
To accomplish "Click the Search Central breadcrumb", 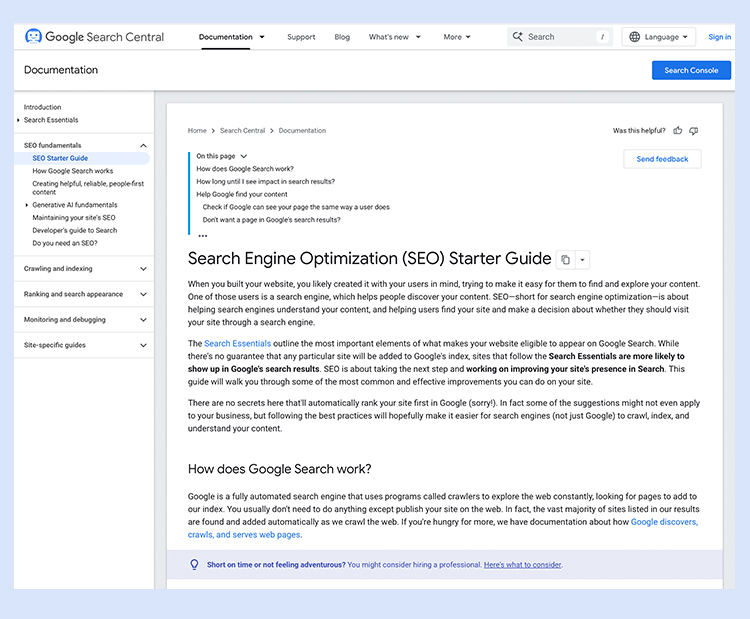I will tap(243, 131).
